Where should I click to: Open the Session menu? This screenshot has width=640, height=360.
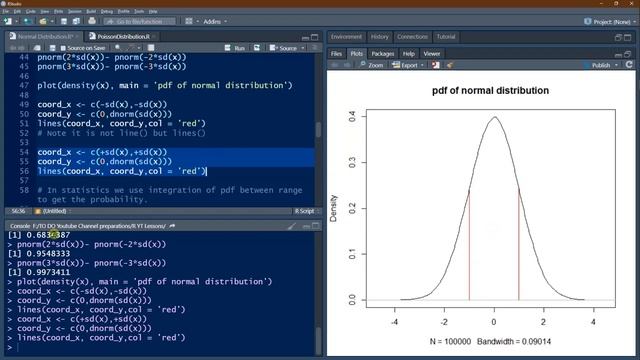pyautogui.click(x=74, y=11)
